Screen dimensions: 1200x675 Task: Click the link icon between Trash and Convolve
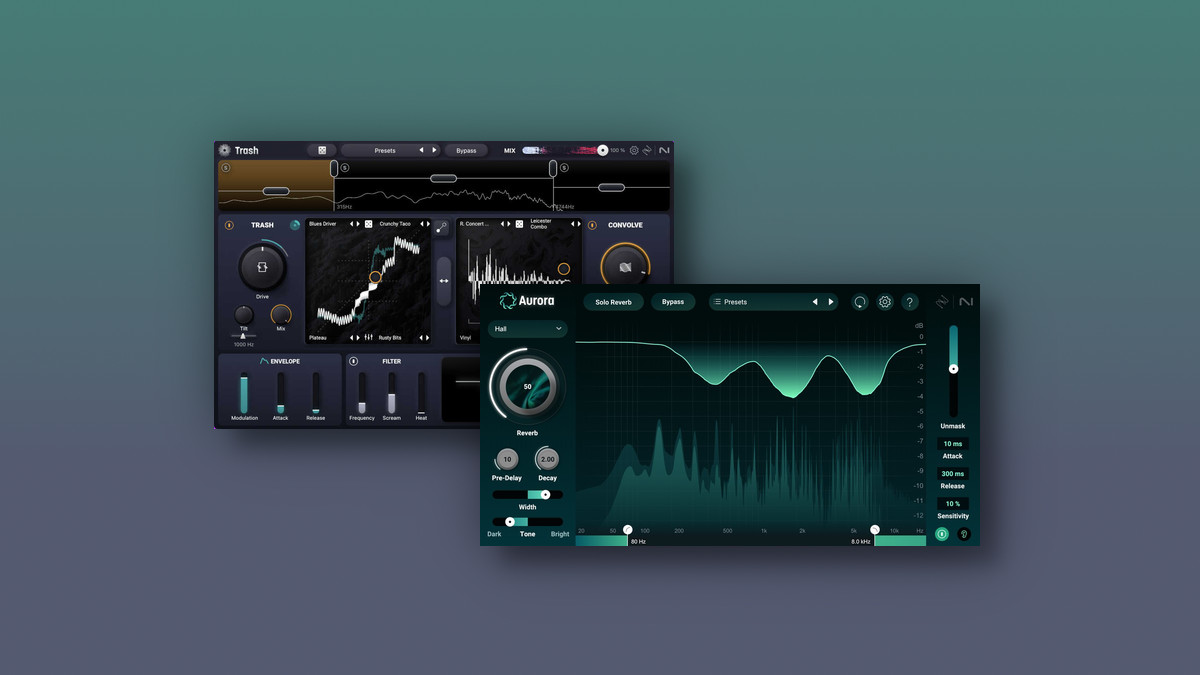pos(443,228)
